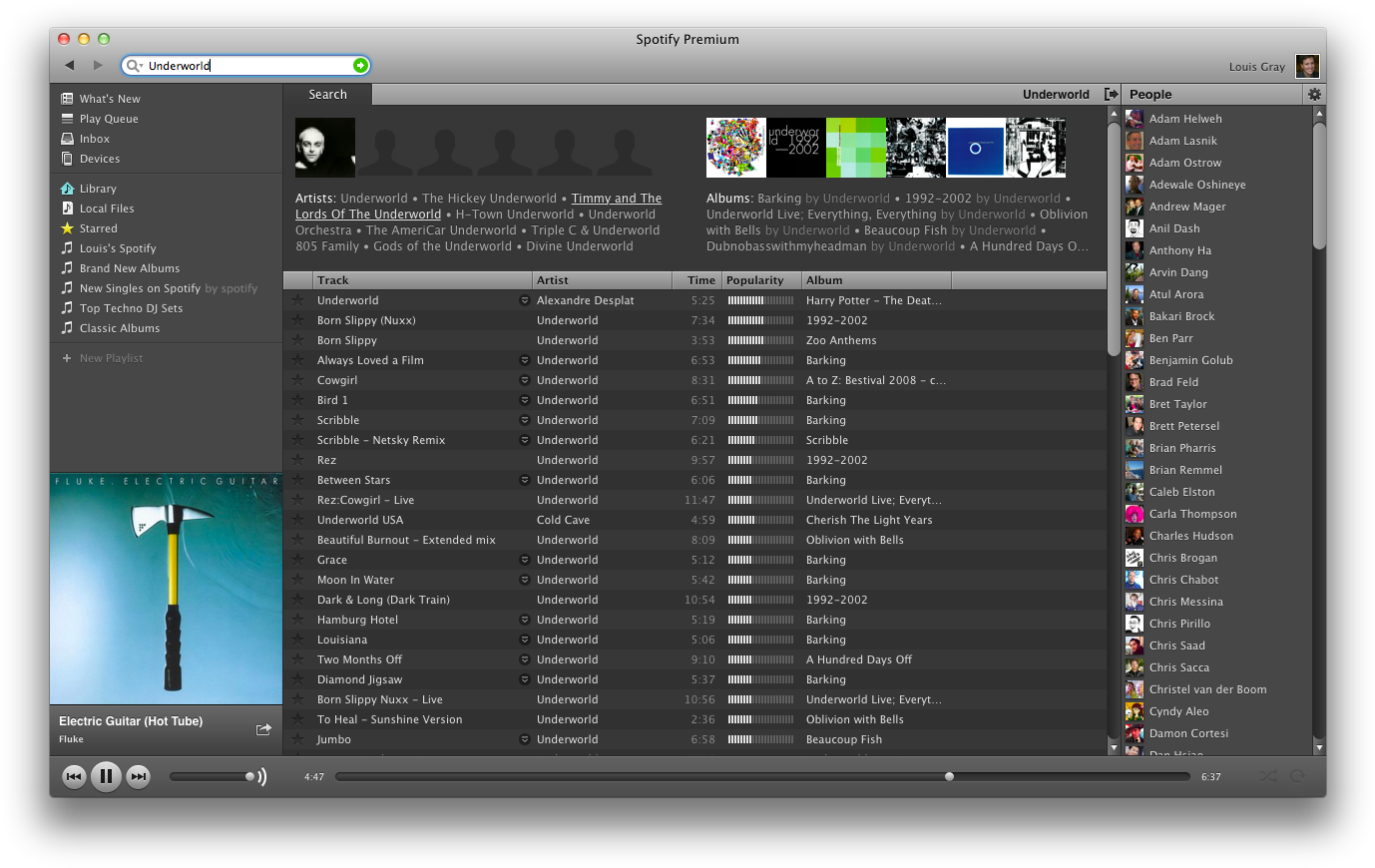Open dropdown arrow on Between Stars
The width and height of the screenshot is (1375, 868).
click(x=524, y=480)
